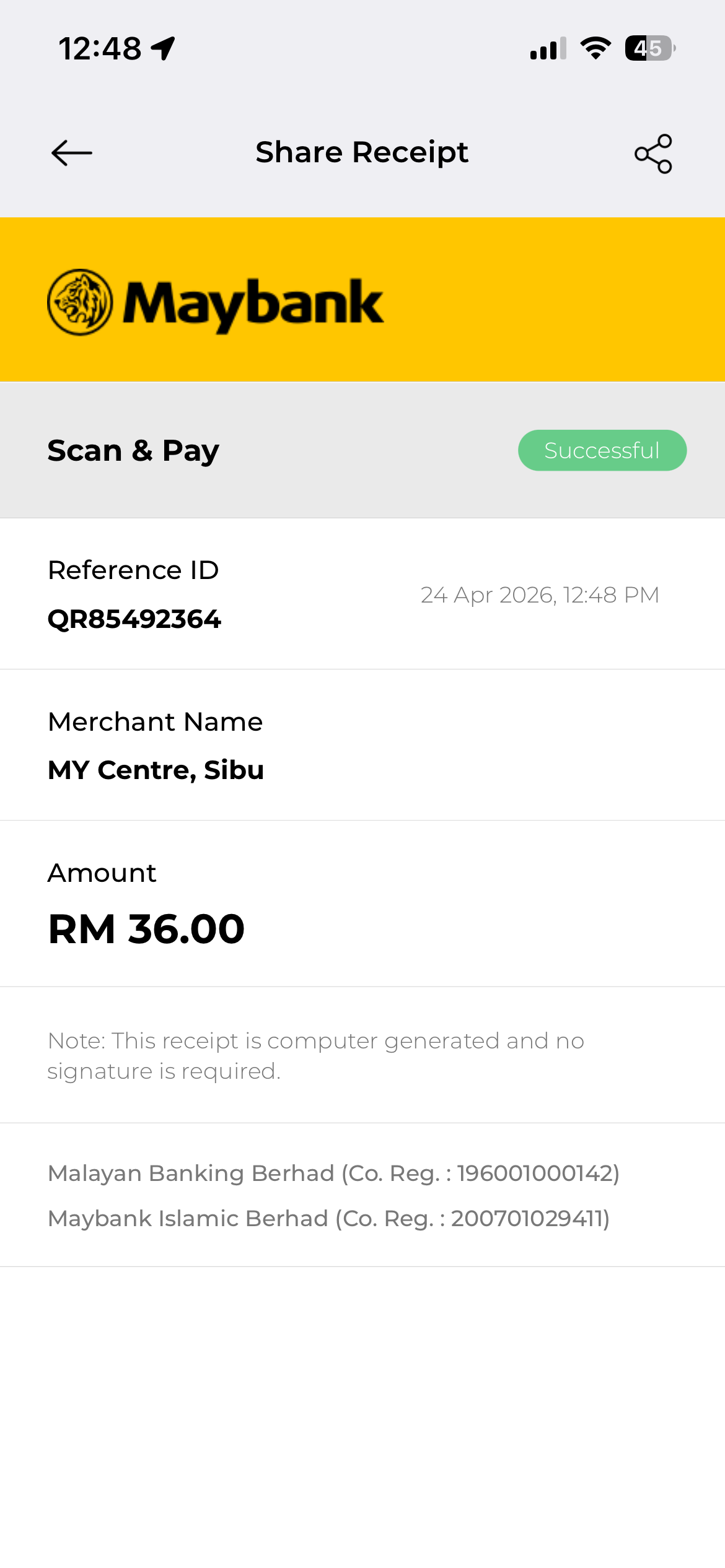The height and width of the screenshot is (1568, 725).
Task: Tap the Share Receipt title
Action: 362,152
